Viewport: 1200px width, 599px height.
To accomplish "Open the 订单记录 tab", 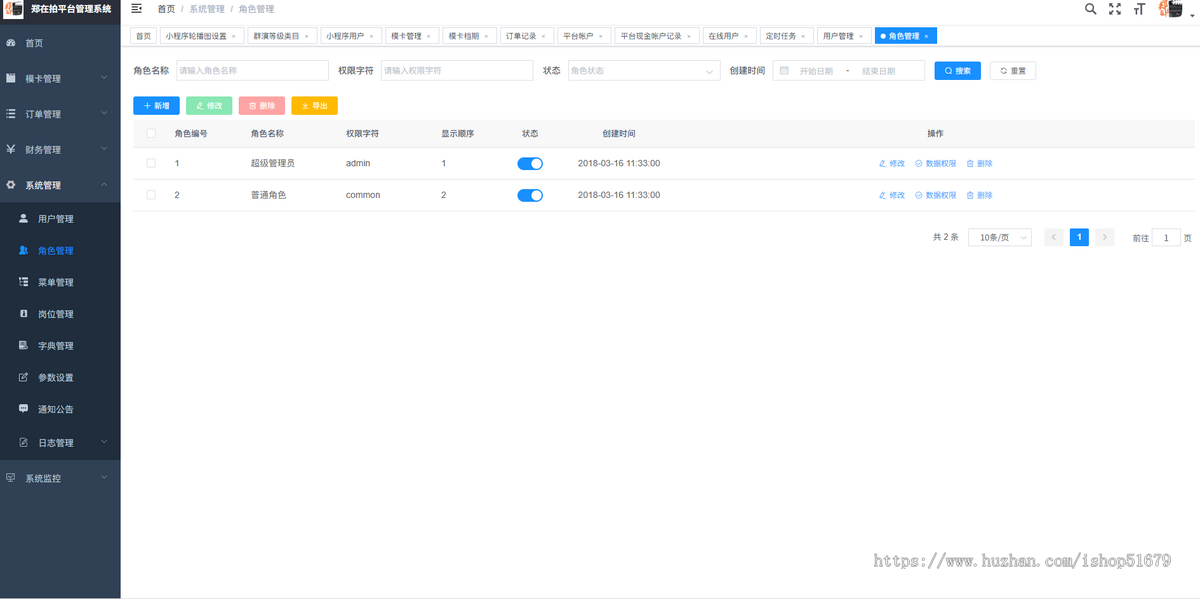I will 524,35.
